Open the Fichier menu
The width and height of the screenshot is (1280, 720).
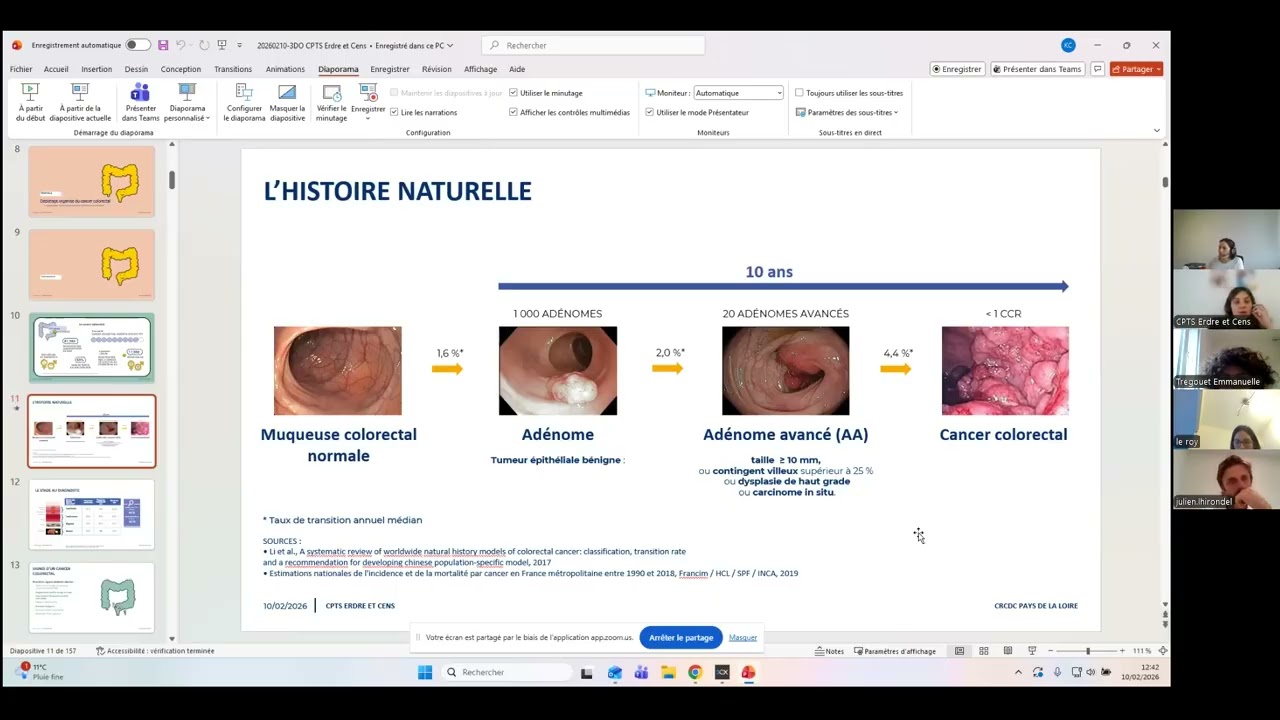pyautogui.click(x=21, y=69)
